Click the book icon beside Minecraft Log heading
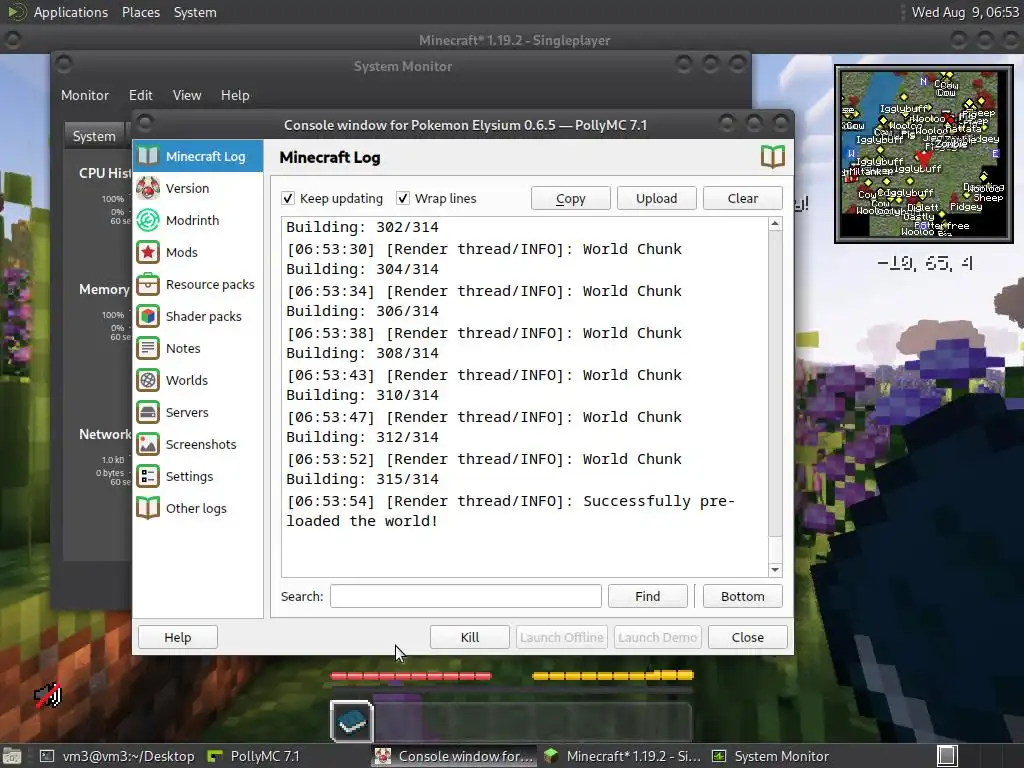This screenshot has height=768, width=1024. click(773, 157)
